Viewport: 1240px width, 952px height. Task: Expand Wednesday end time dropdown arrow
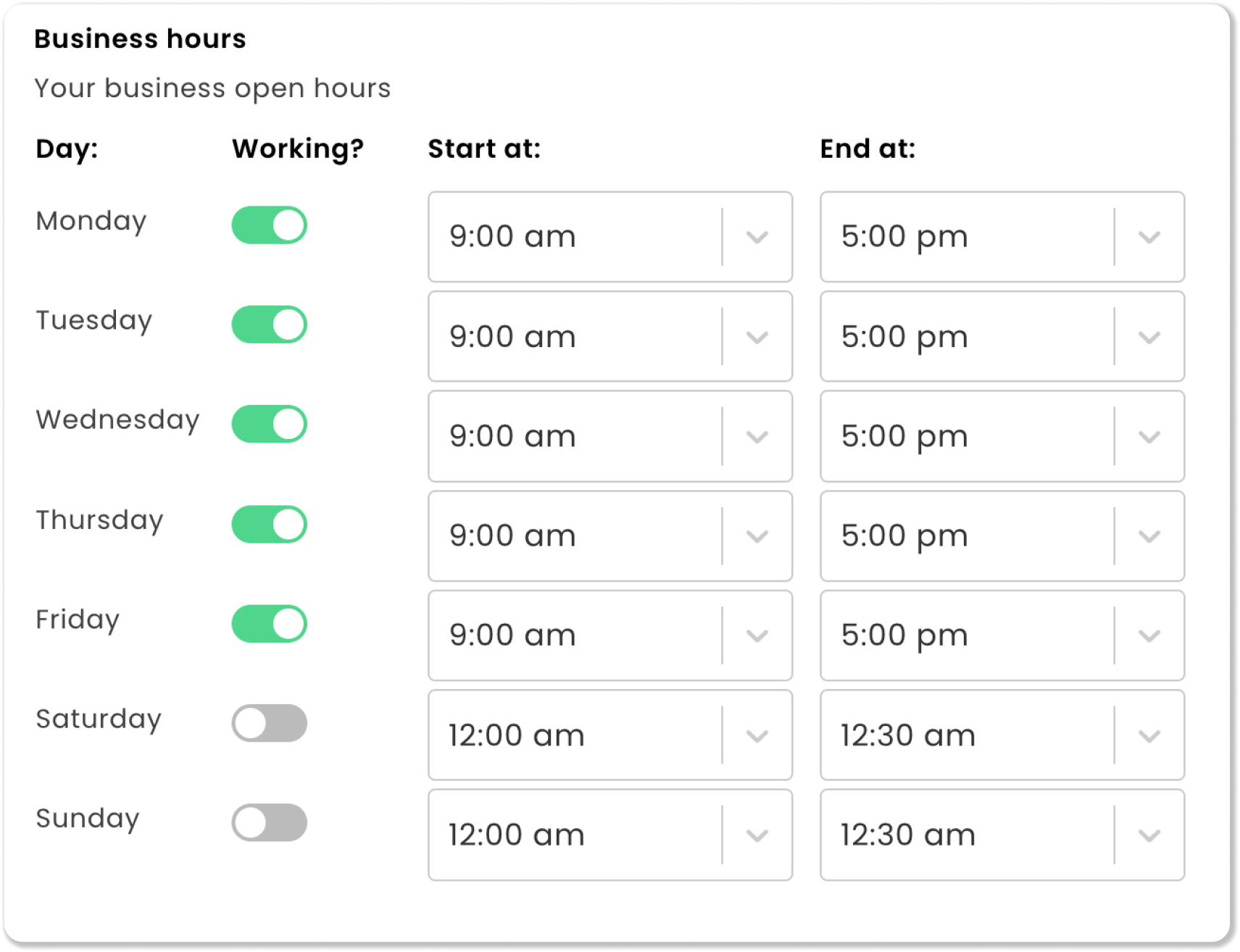click(1149, 437)
